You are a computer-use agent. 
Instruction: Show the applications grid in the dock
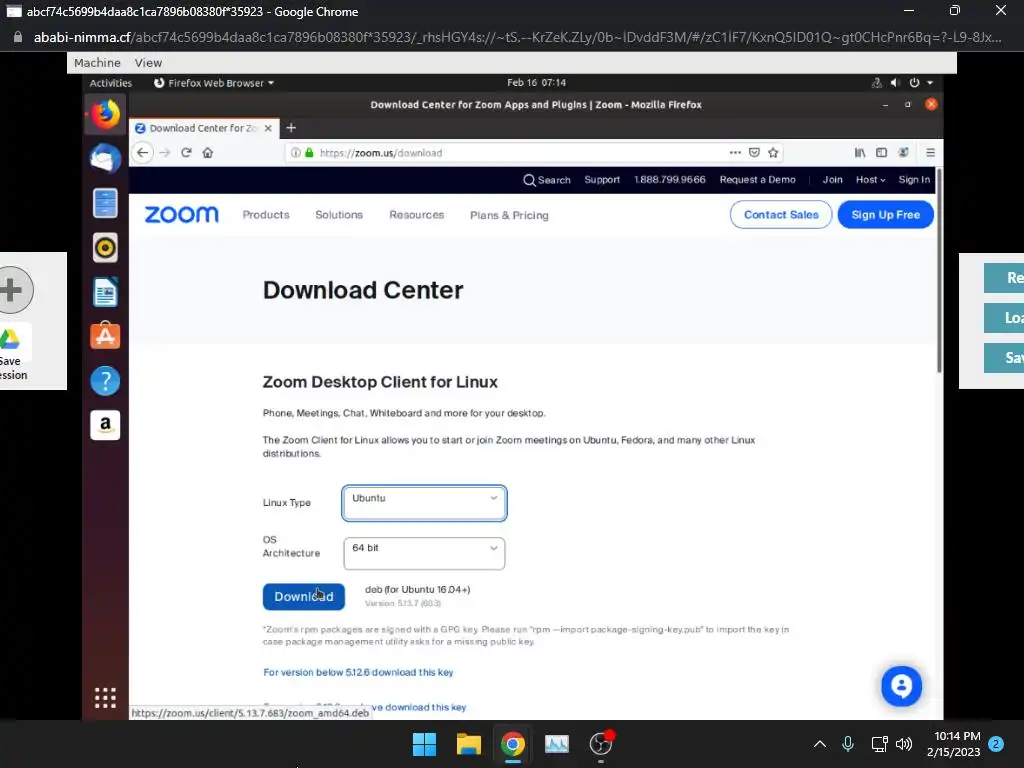[105, 697]
